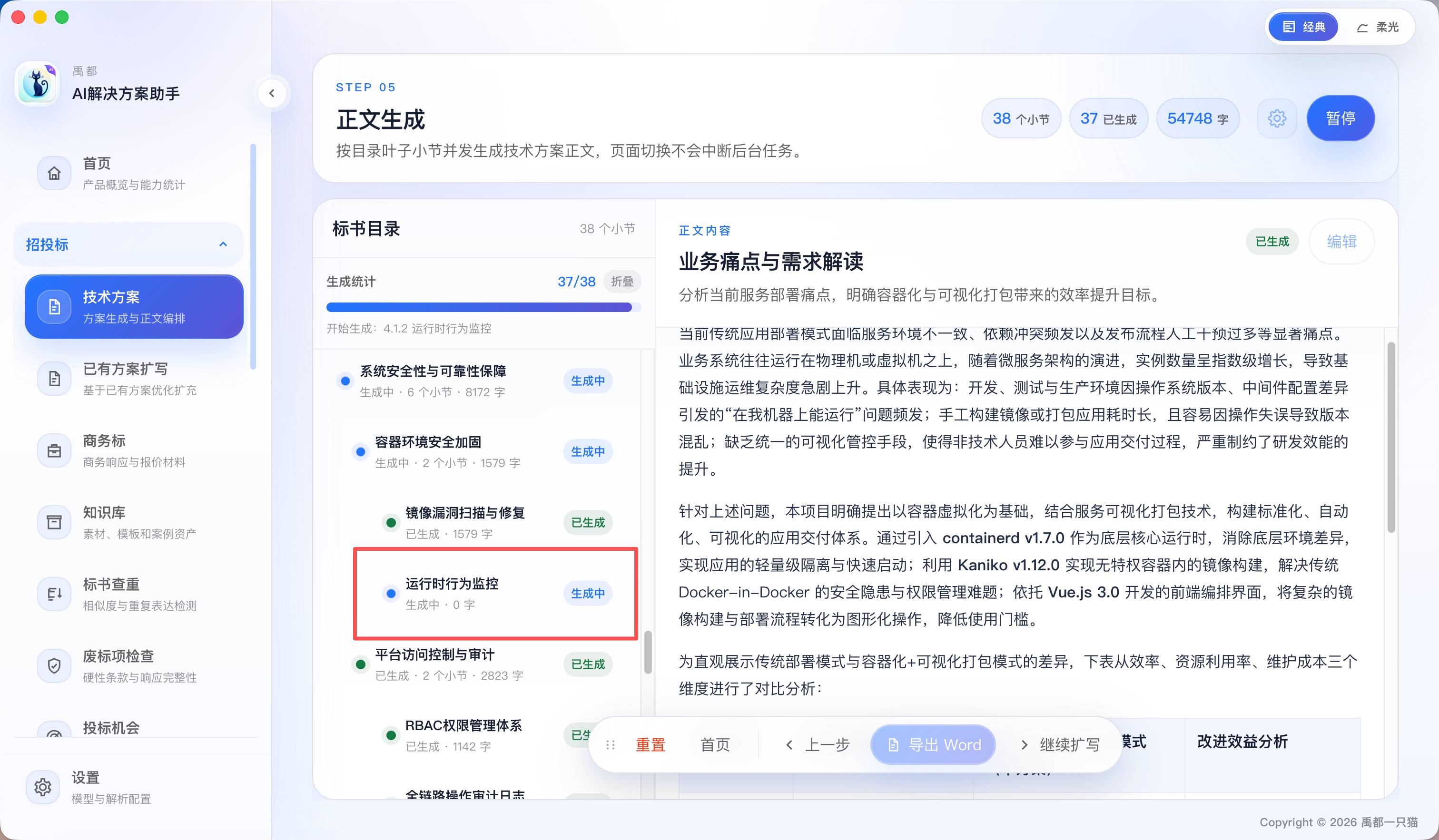Click the 54748 字 stat pill
Image resolution: width=1439 pixels, height=840 pixels.
[x=1197, y=118]
